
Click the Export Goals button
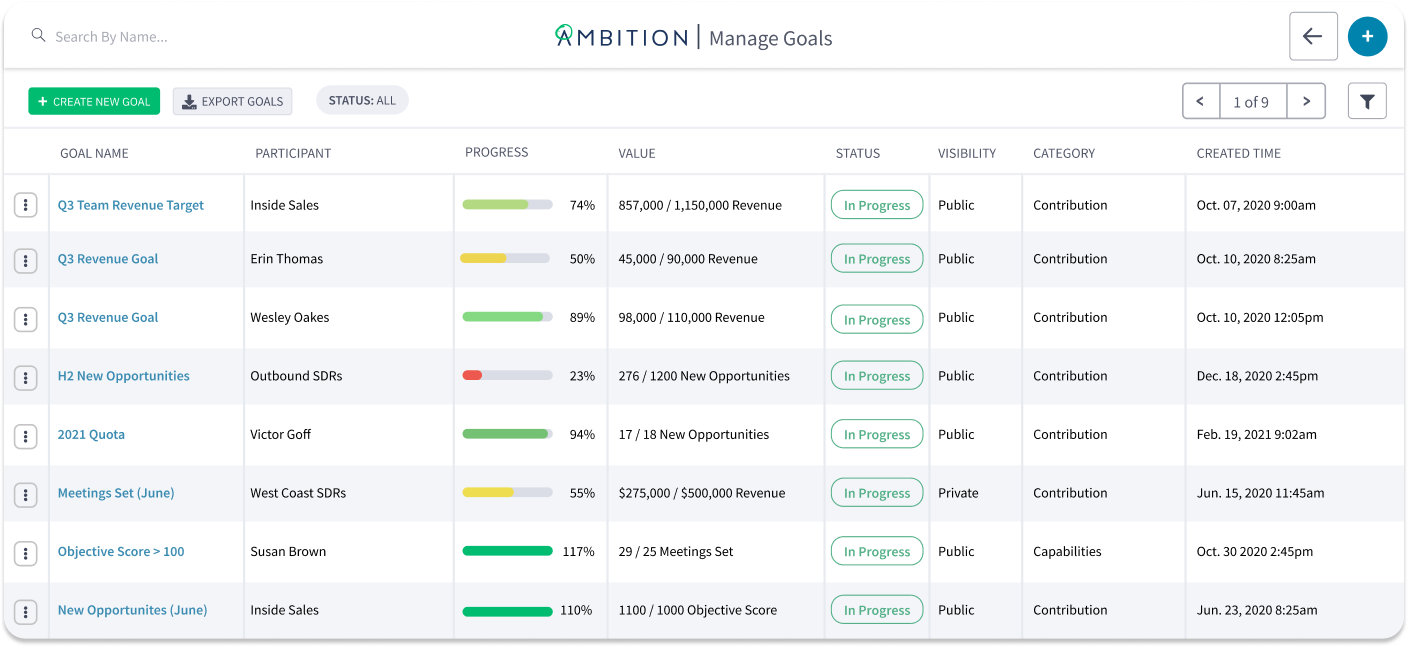point(232,101)
